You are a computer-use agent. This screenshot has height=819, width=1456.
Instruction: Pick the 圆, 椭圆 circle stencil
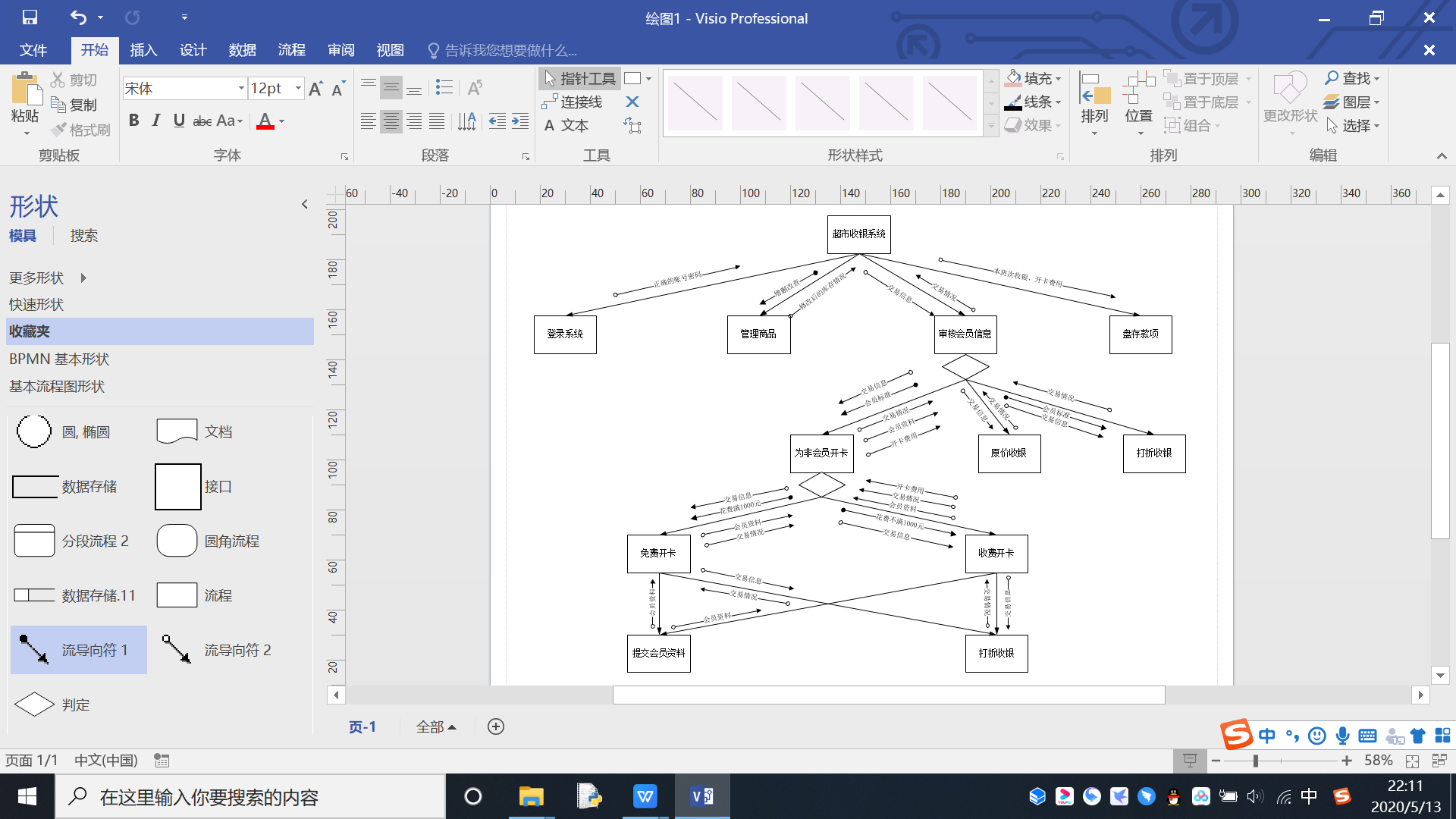click(34, 431)
